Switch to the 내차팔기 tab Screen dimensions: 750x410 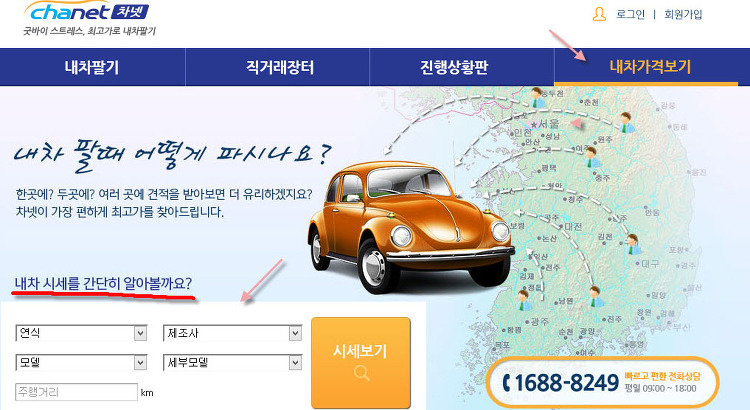(92, 68)
